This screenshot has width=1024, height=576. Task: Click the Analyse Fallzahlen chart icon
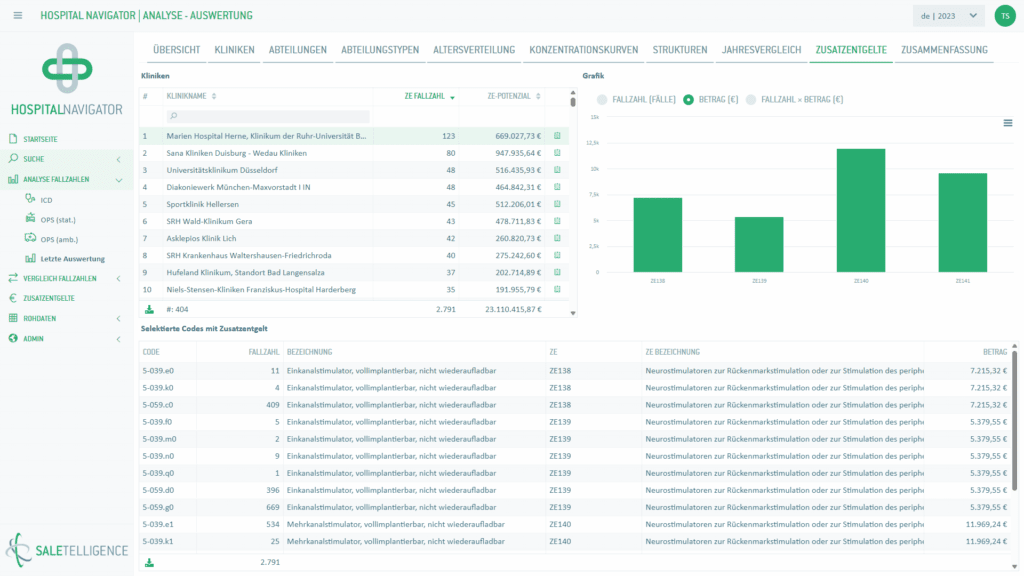click(13, 179)
